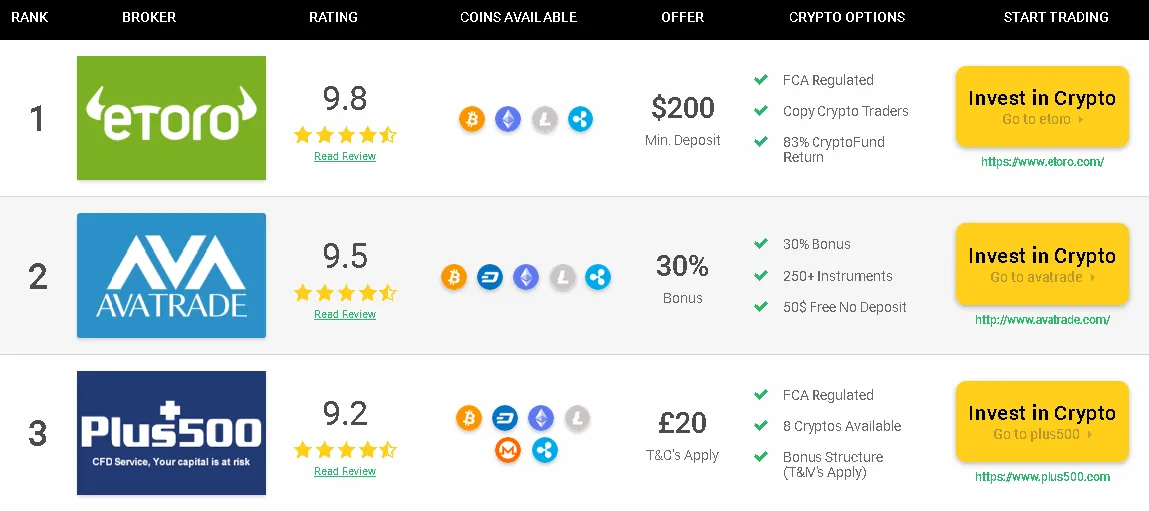1149x511 pixels.
Task: Click the Ethereum icon in eToro row
Action: click(x=508, y=119)
